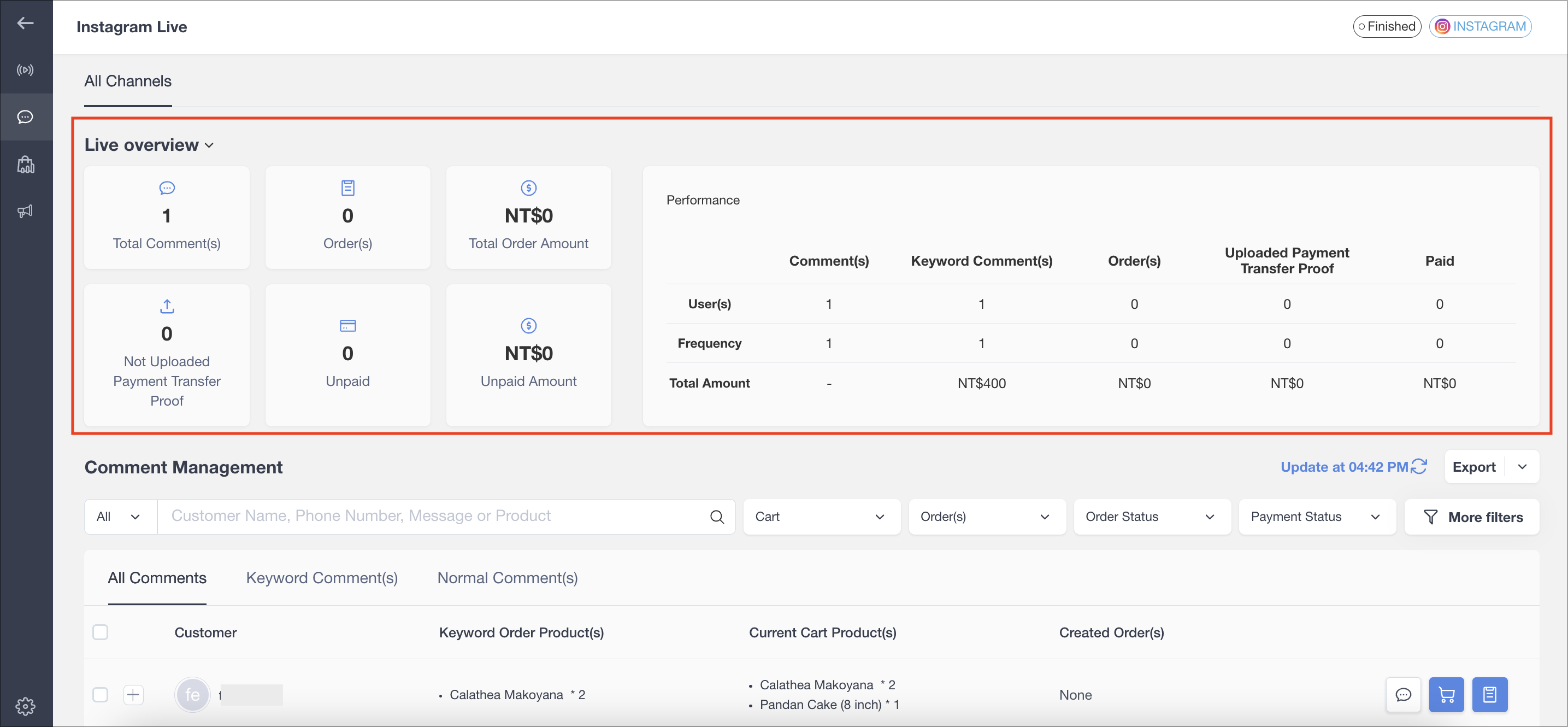Open the Order Status filter dropdown
The image size is (1568, 727).
pos(1152,517)
